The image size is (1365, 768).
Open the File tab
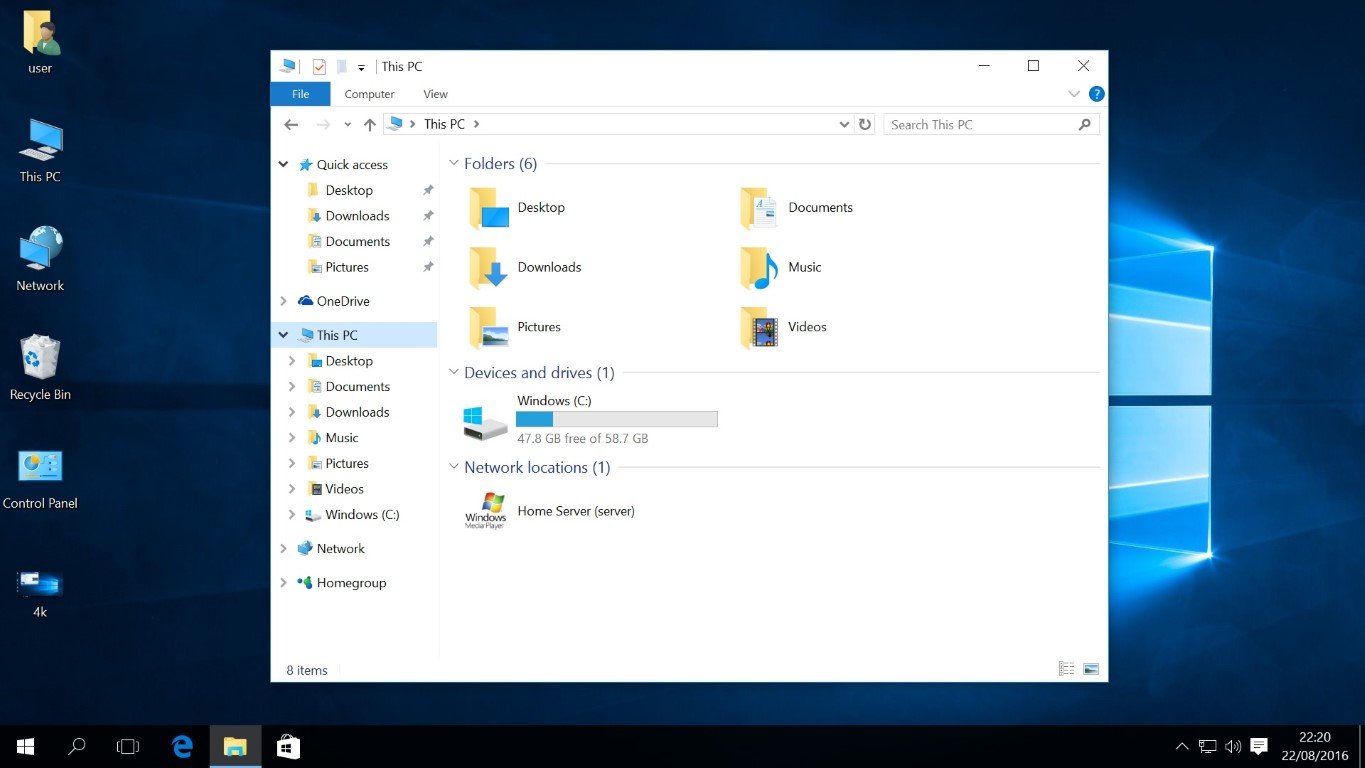(x=300, y=94)
